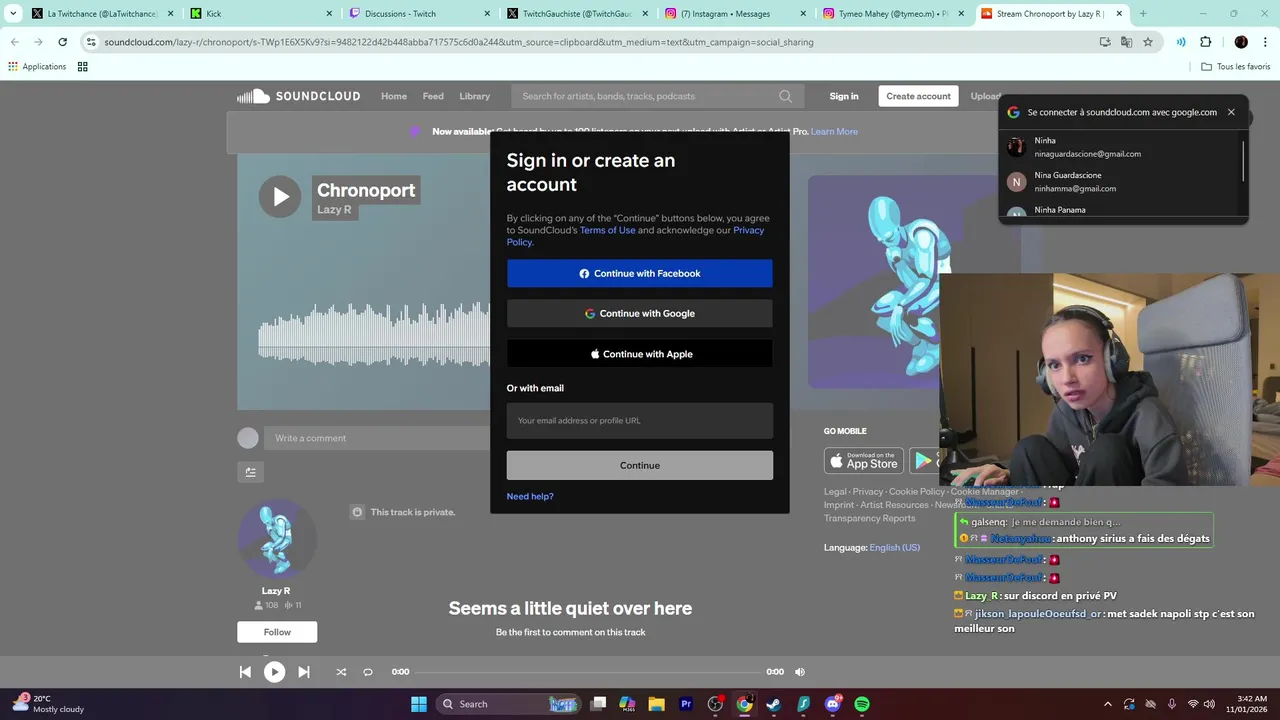1280x720 pixels.
Task: Open the Apps grid icon in bookmarks bar
Action: 82,67
